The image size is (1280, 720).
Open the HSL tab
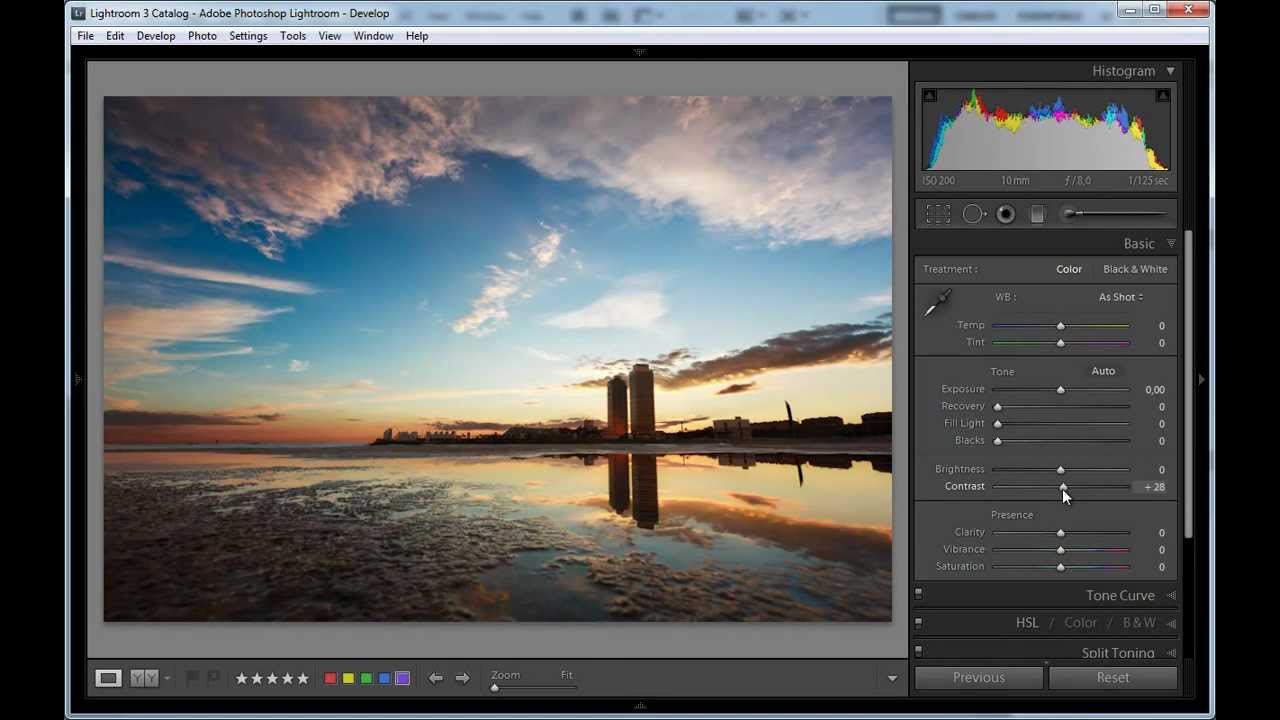[1027, 622]
